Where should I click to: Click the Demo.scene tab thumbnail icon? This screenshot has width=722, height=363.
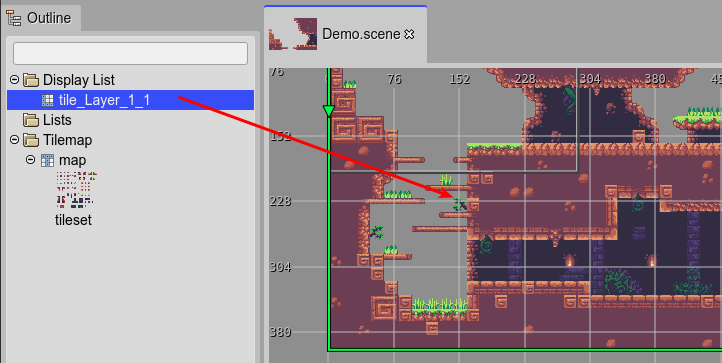pyautogui.click(x=293, y=34)
